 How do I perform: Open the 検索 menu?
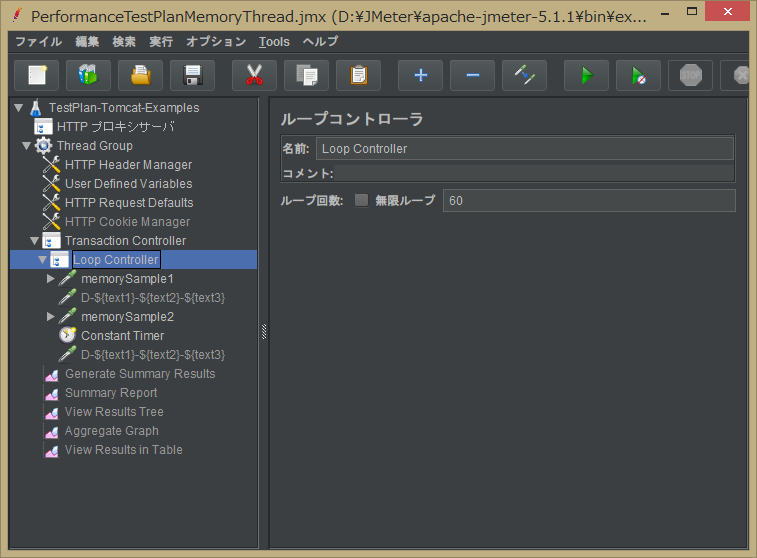124,42
